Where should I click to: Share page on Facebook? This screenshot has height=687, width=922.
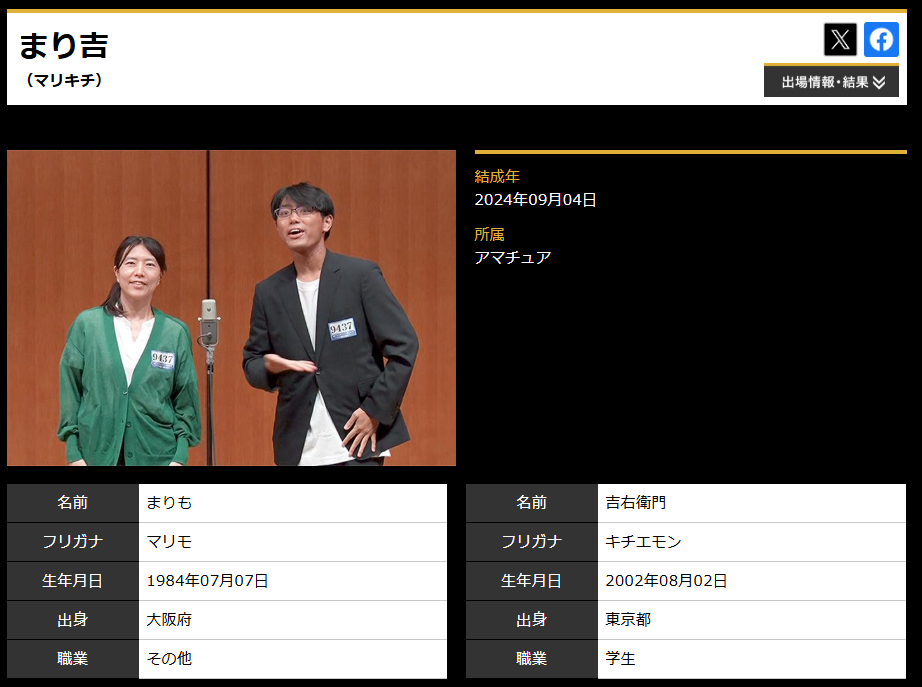(881, 40)
